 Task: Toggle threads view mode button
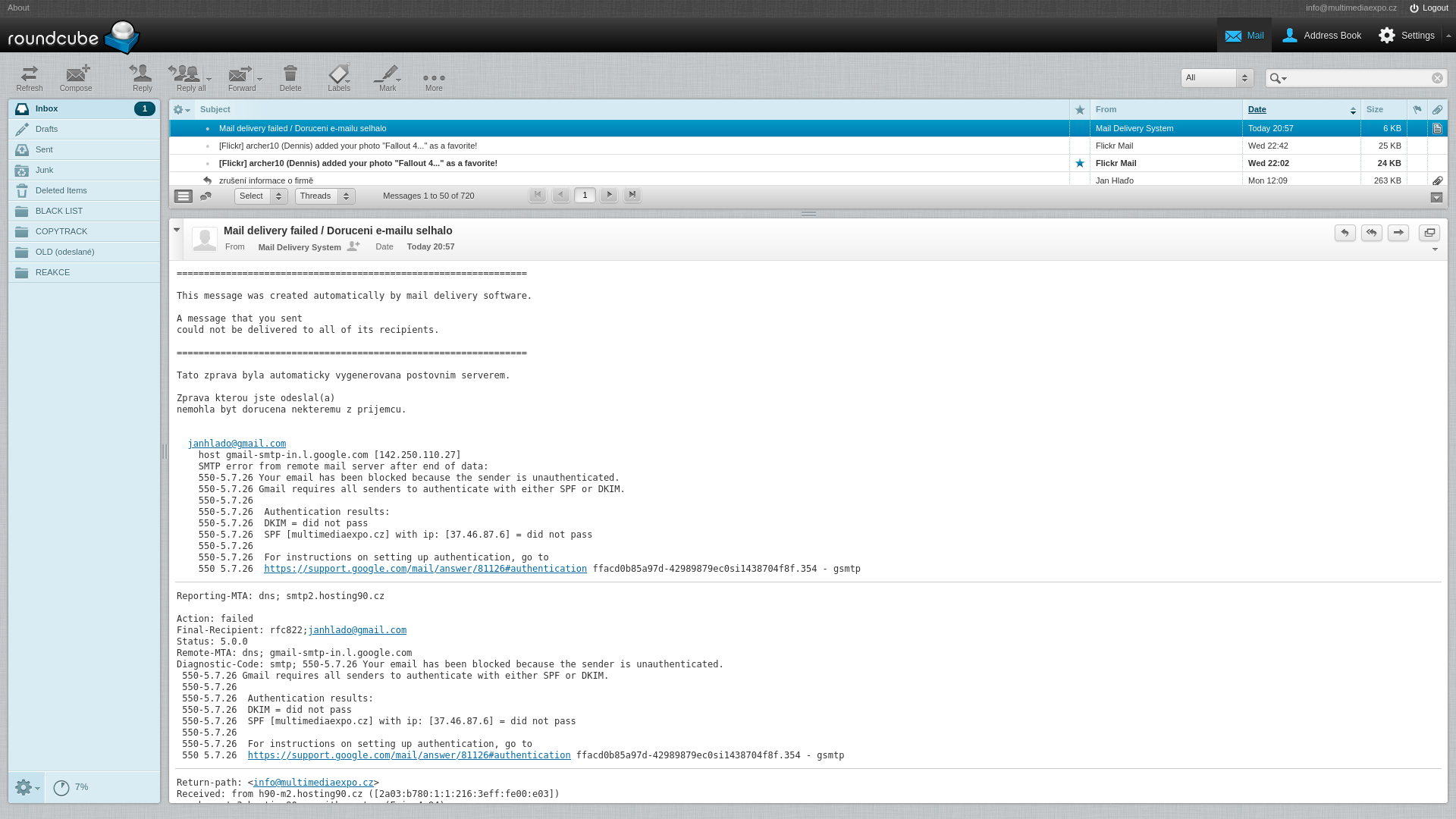[206, 196]
